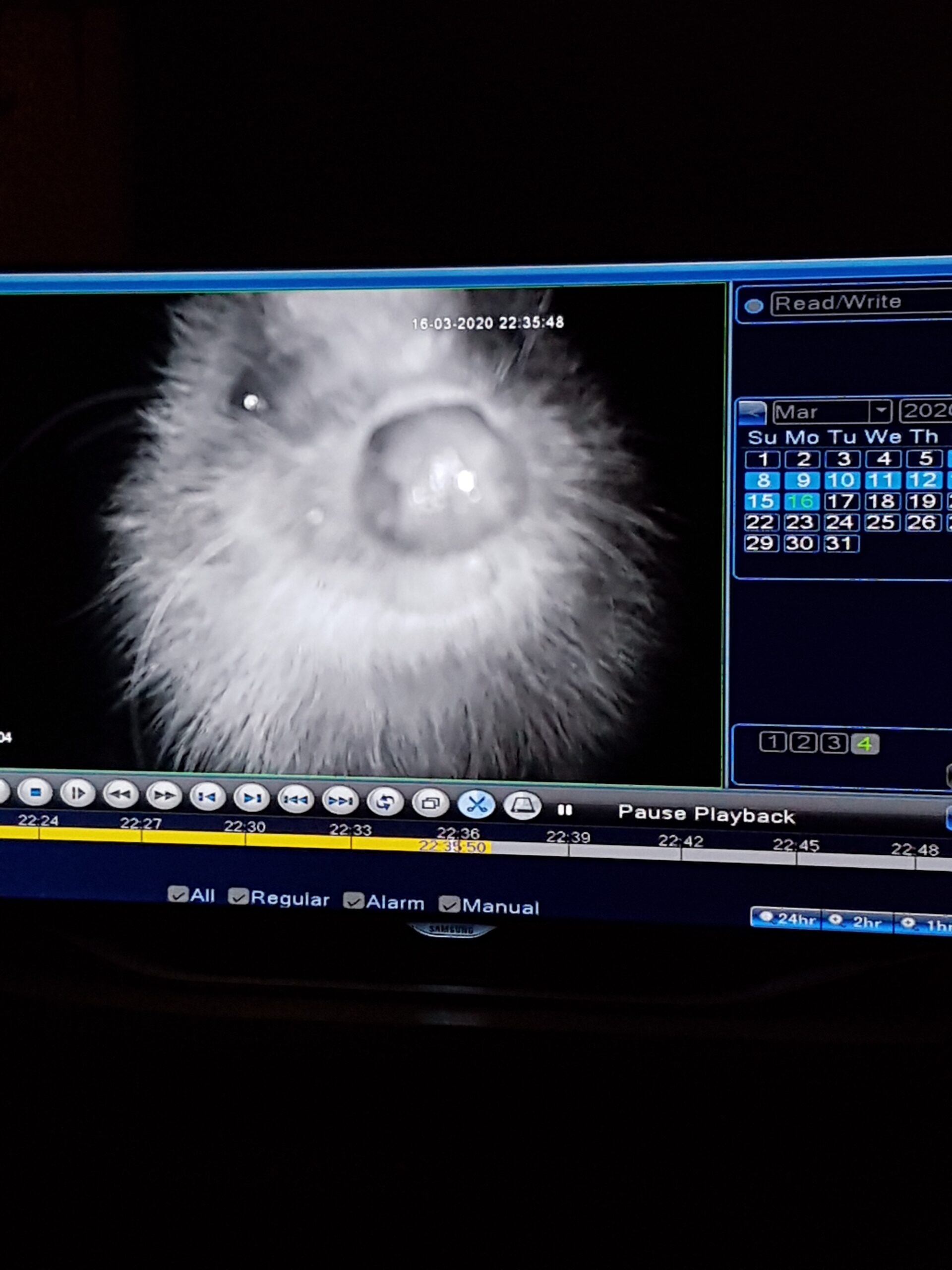This screenshot has height=1270, width=952.
Task: Pick March 12 in calendar
Action: click(x=923, y=479)
